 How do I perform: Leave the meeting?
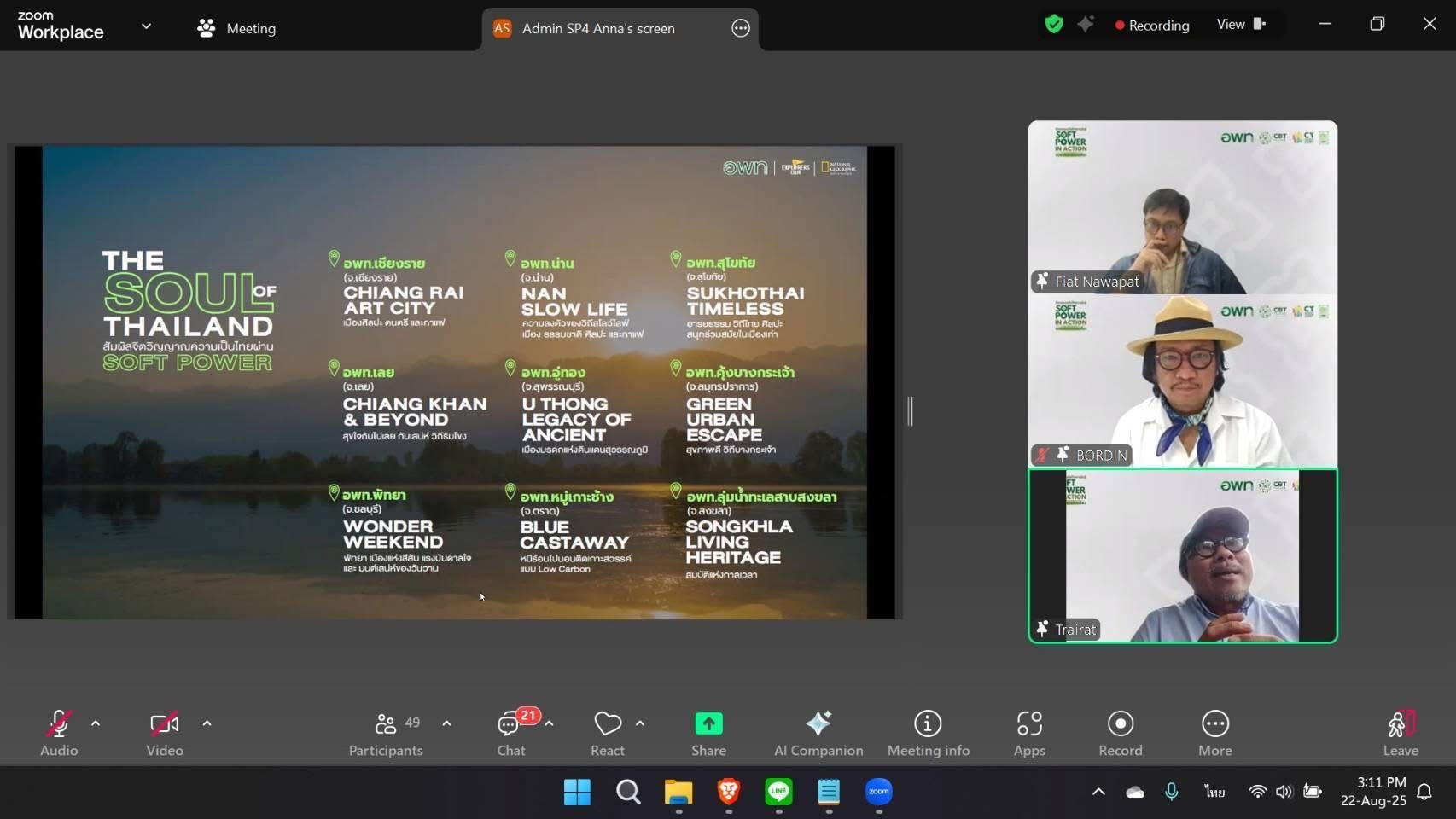tap(1401, 733)
